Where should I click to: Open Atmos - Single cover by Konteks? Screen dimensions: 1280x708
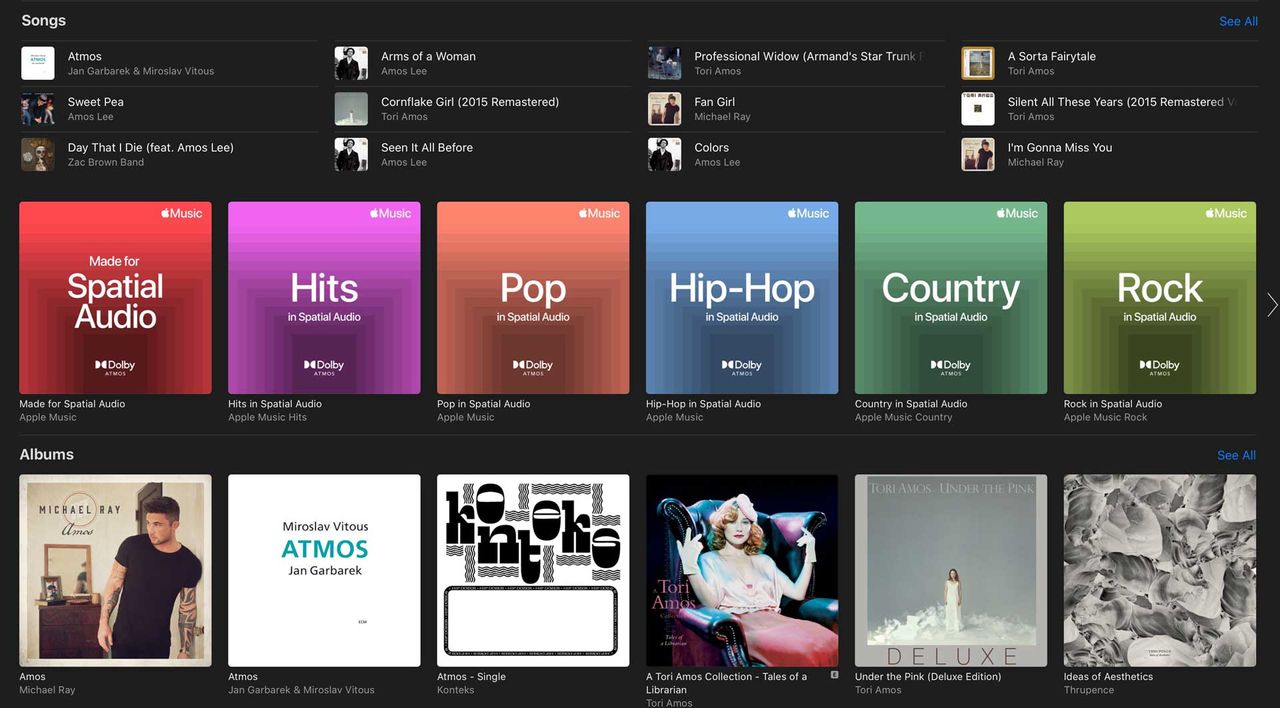(533, 571)
